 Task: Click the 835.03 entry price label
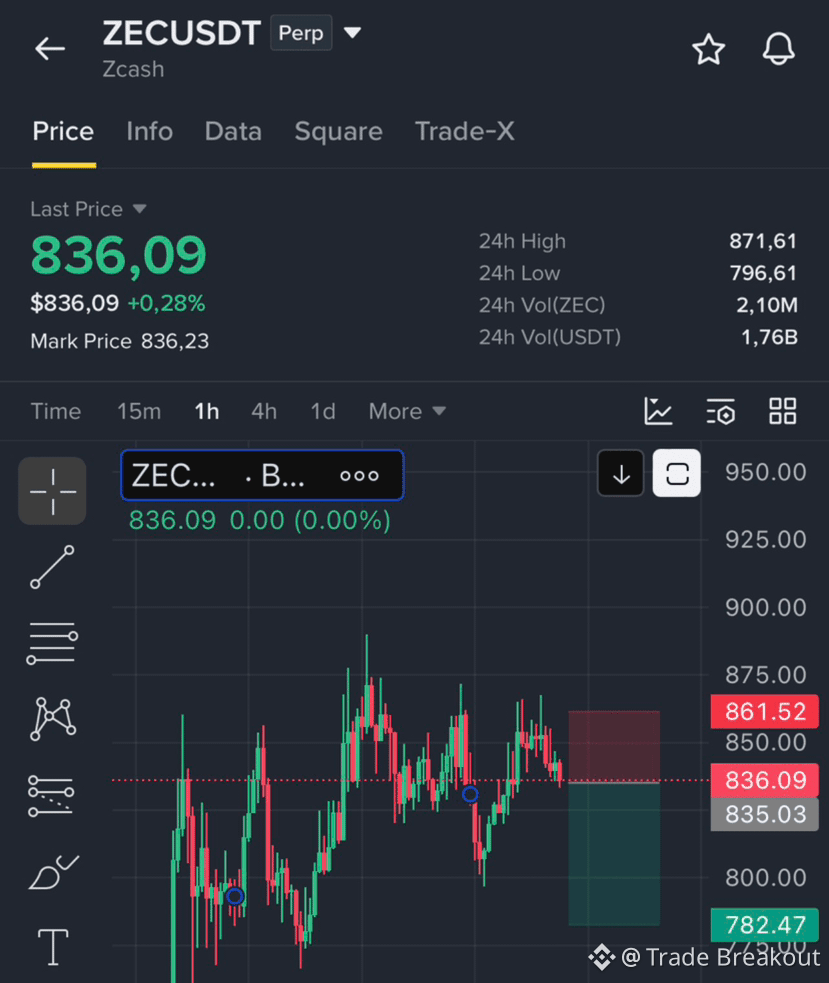click(765, 814)
